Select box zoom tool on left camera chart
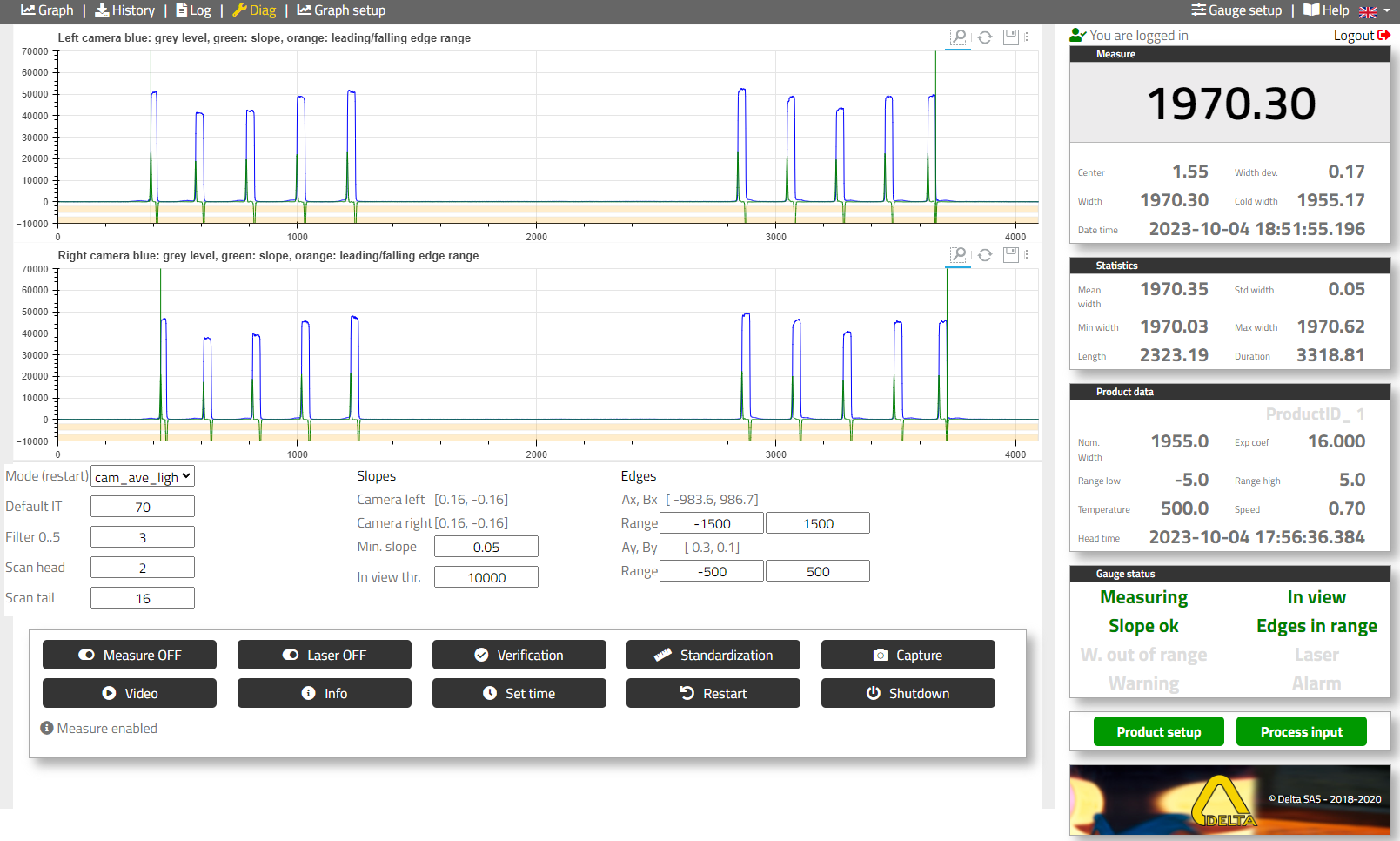The image size is (1400, 841). 958,37
